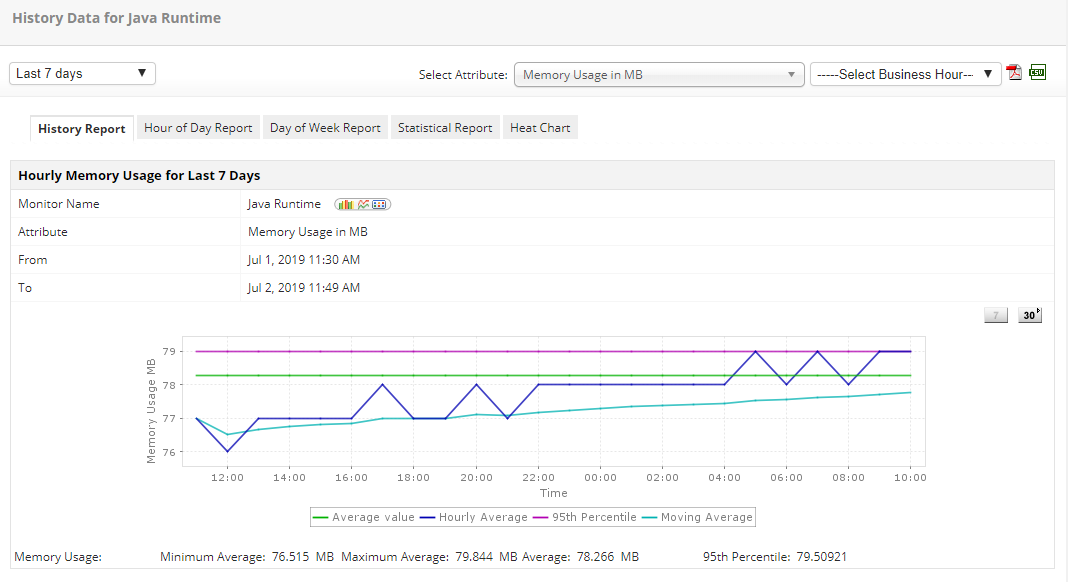Screen dimensions: 1068x582
Task: Go to the Statistical Report tab
Action: (x=445, y=128)
